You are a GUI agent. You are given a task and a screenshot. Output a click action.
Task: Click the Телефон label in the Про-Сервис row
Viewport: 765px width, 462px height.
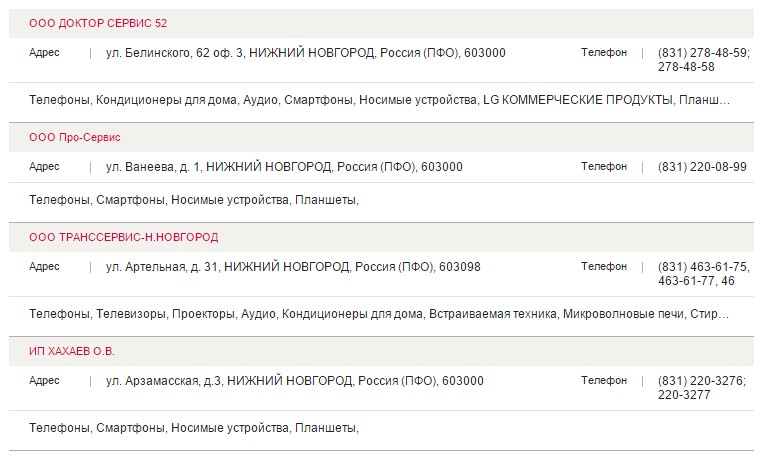tap(604, 167)
